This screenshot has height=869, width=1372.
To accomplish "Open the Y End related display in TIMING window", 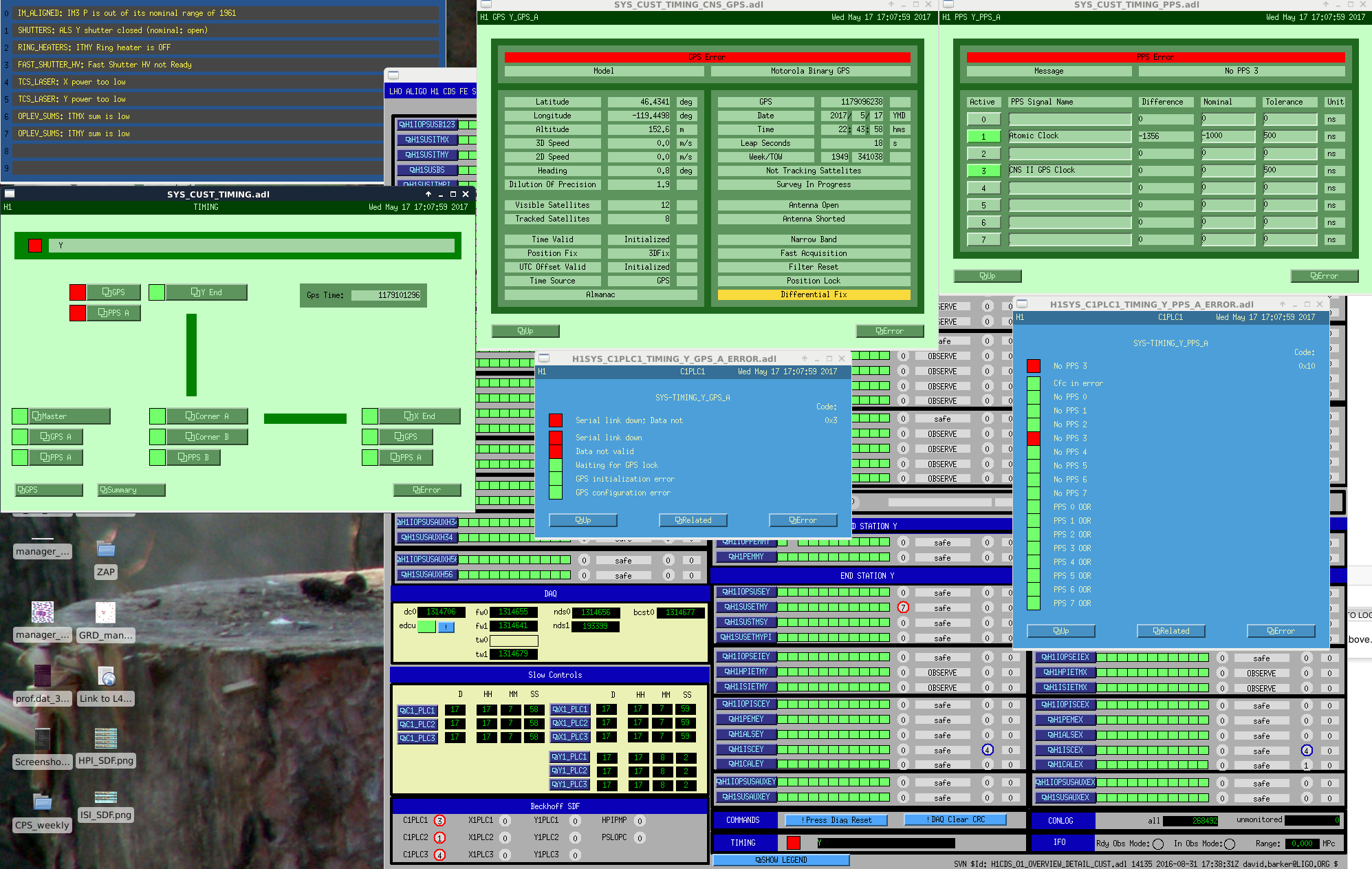I will click(x=206, y=292).
